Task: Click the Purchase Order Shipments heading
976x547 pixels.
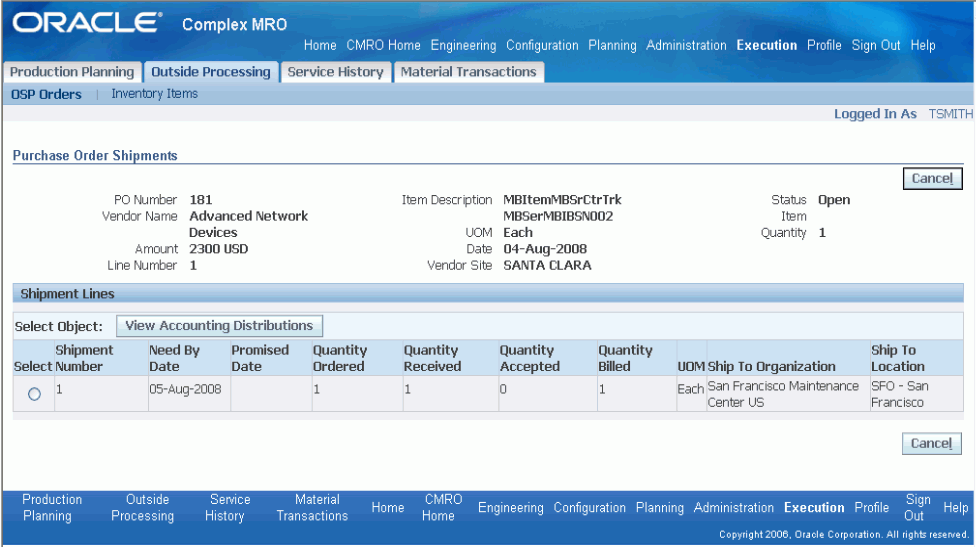Action: pos(95,156)
